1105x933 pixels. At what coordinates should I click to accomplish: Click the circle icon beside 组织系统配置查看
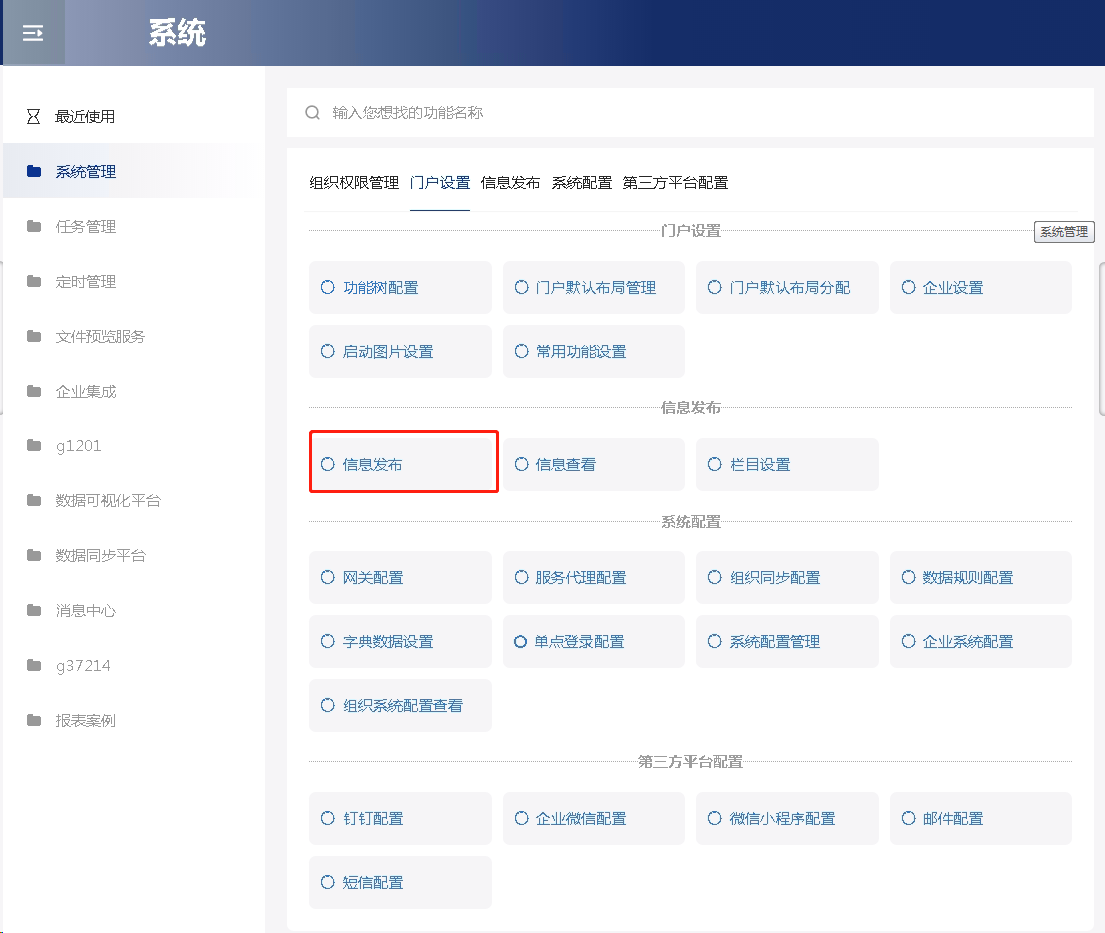[x=328, y=706]
